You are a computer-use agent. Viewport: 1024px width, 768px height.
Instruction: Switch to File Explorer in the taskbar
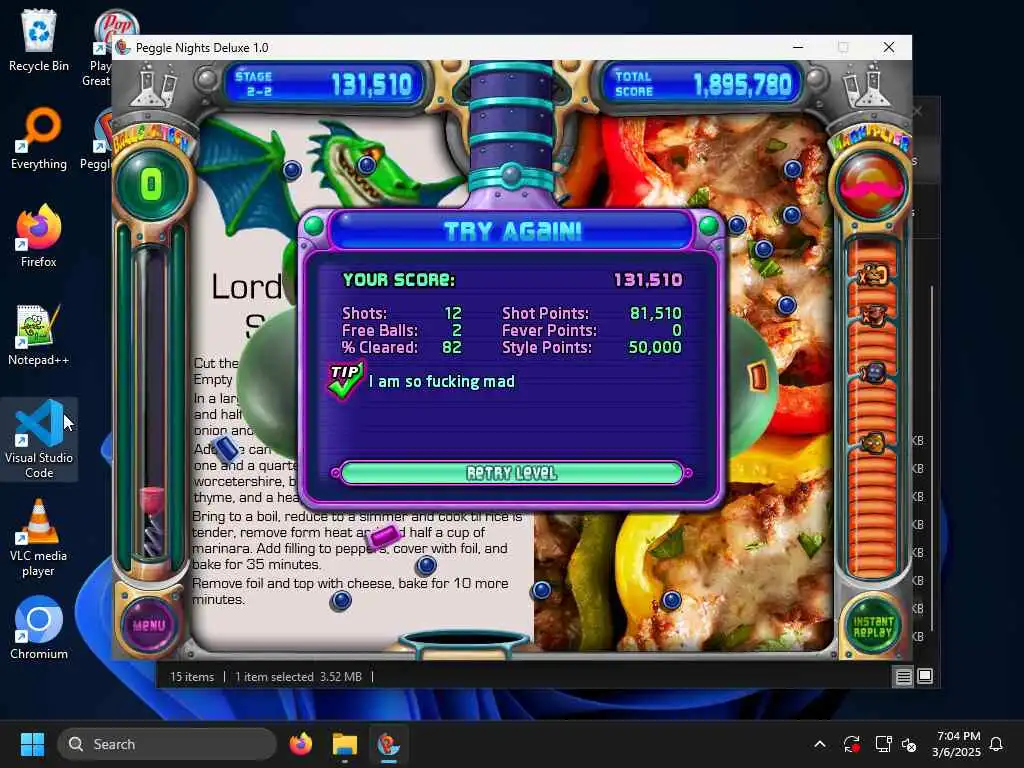coord(345,744)
